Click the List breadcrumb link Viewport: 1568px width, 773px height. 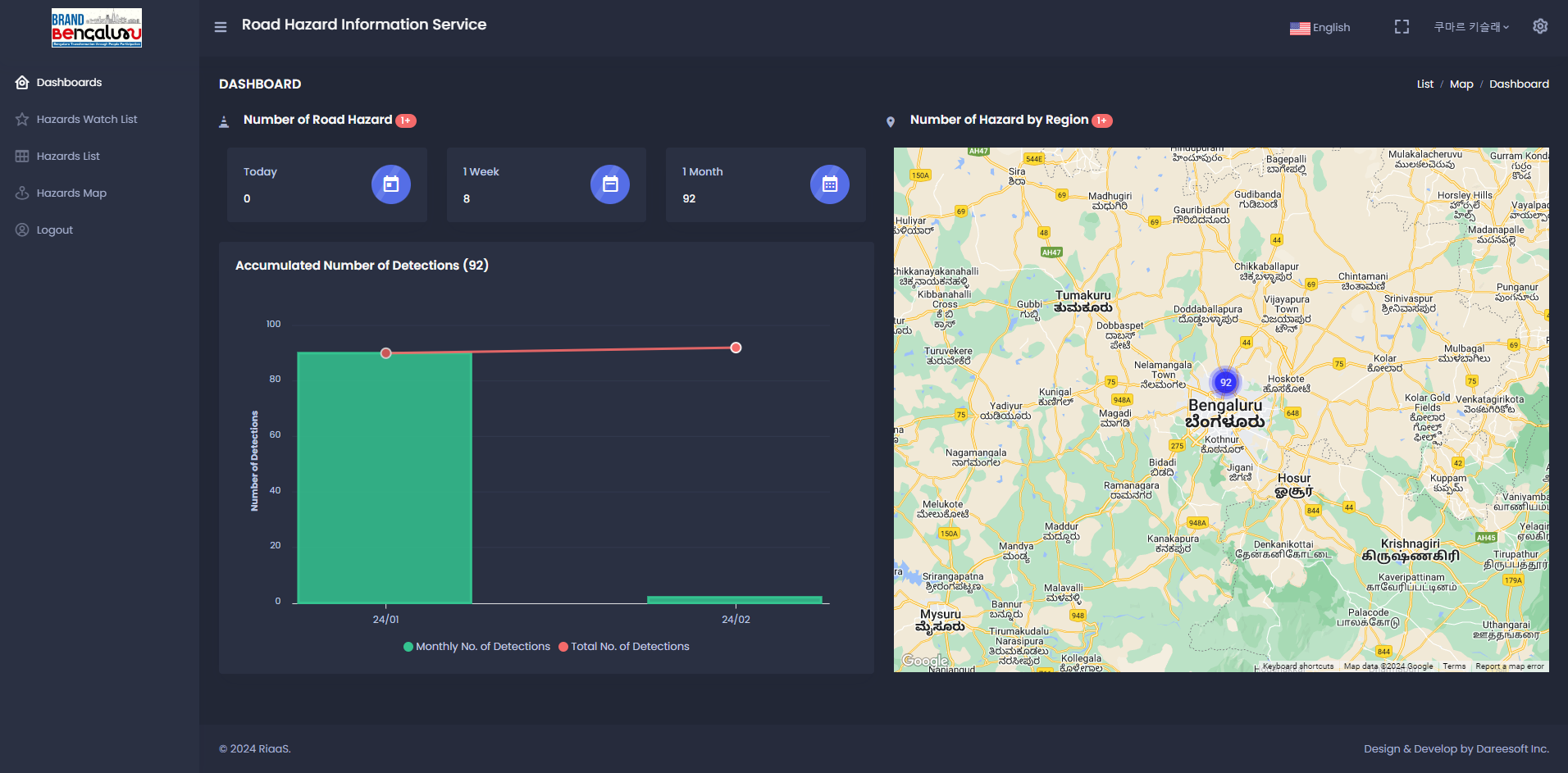pos(1424,84)
